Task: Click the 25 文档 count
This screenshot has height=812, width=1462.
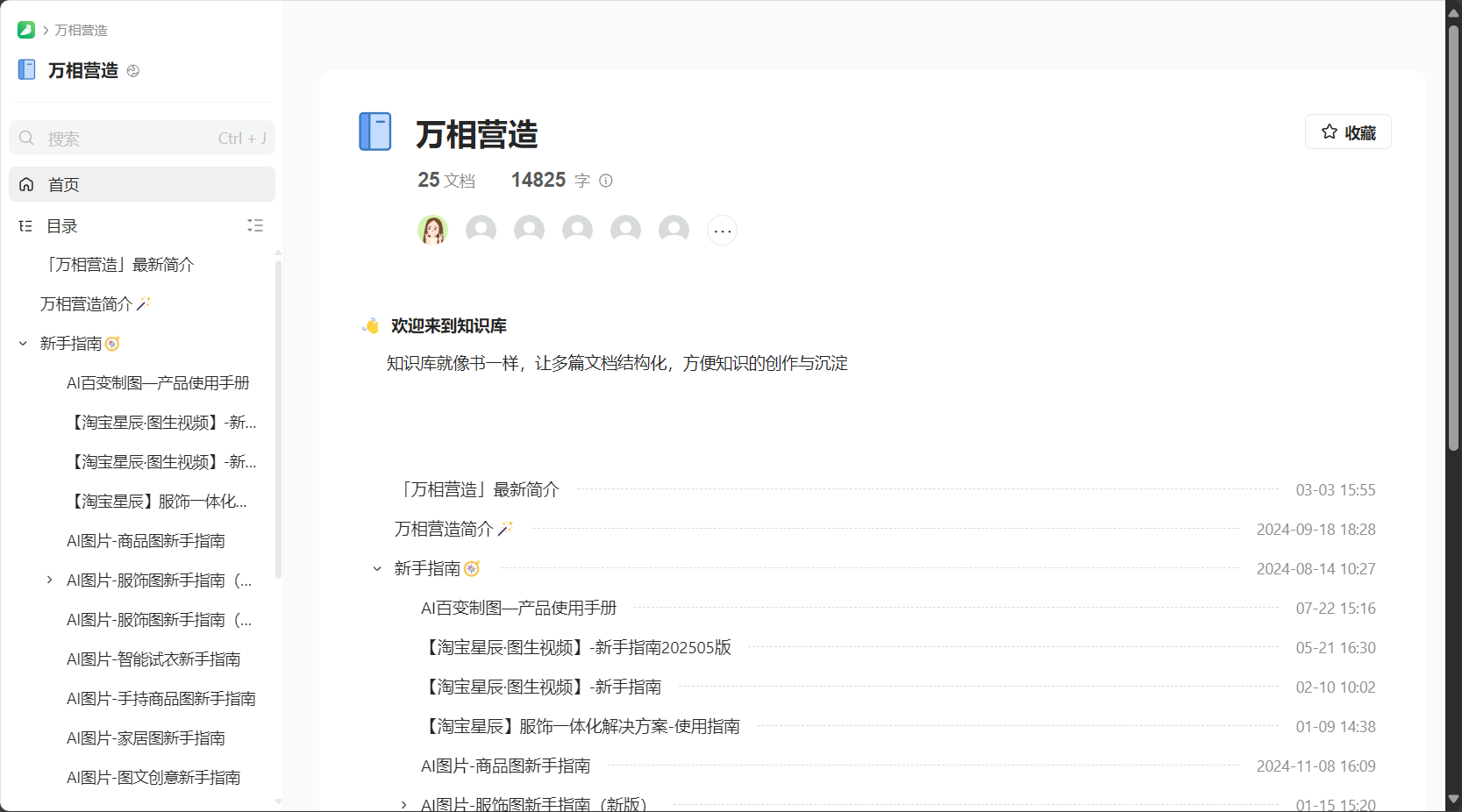Action: (x=446, y=180)
